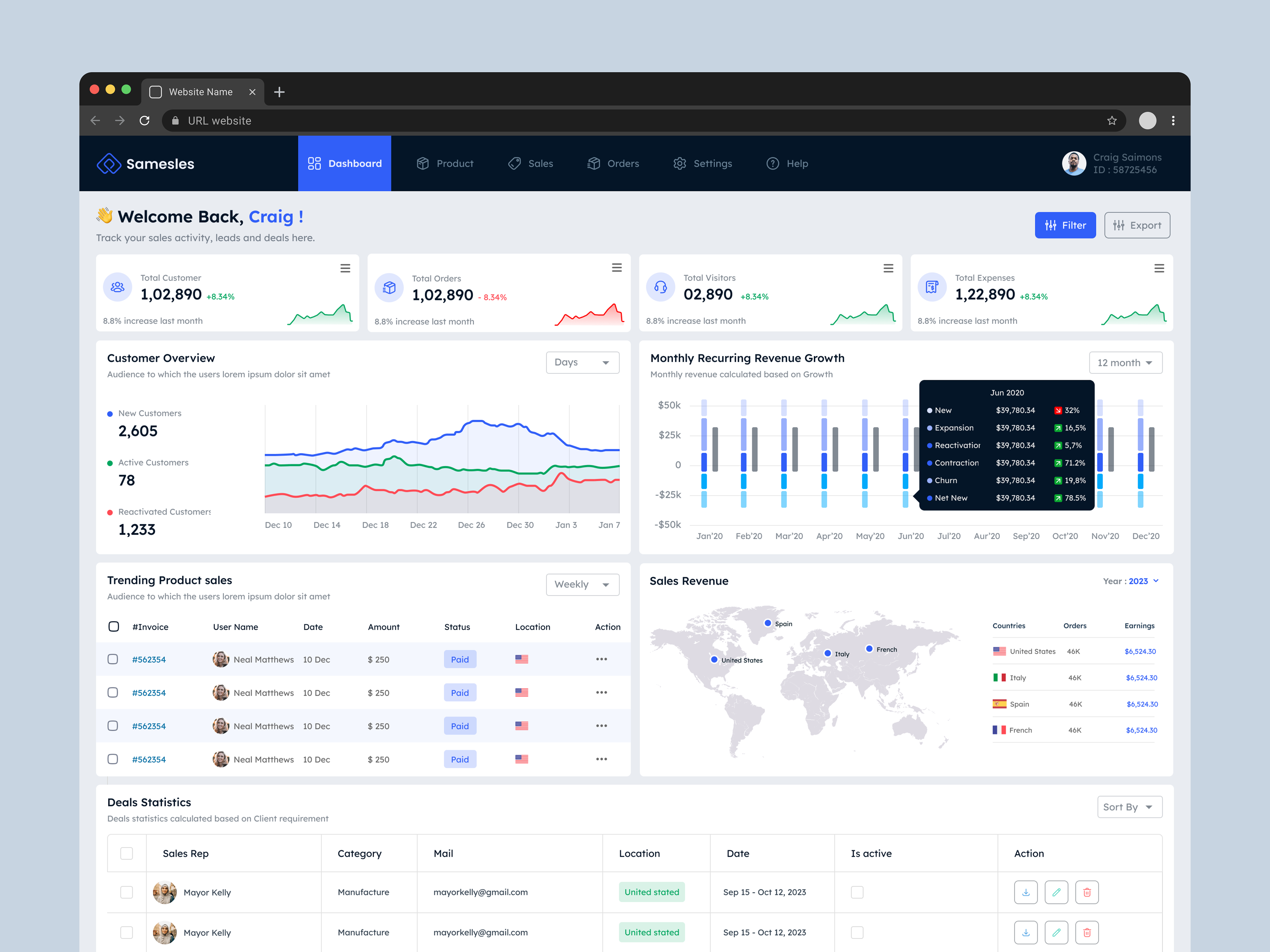The image size is (1270, 952).
Task: Click the URL website address bar
Action: click(643, 121)
